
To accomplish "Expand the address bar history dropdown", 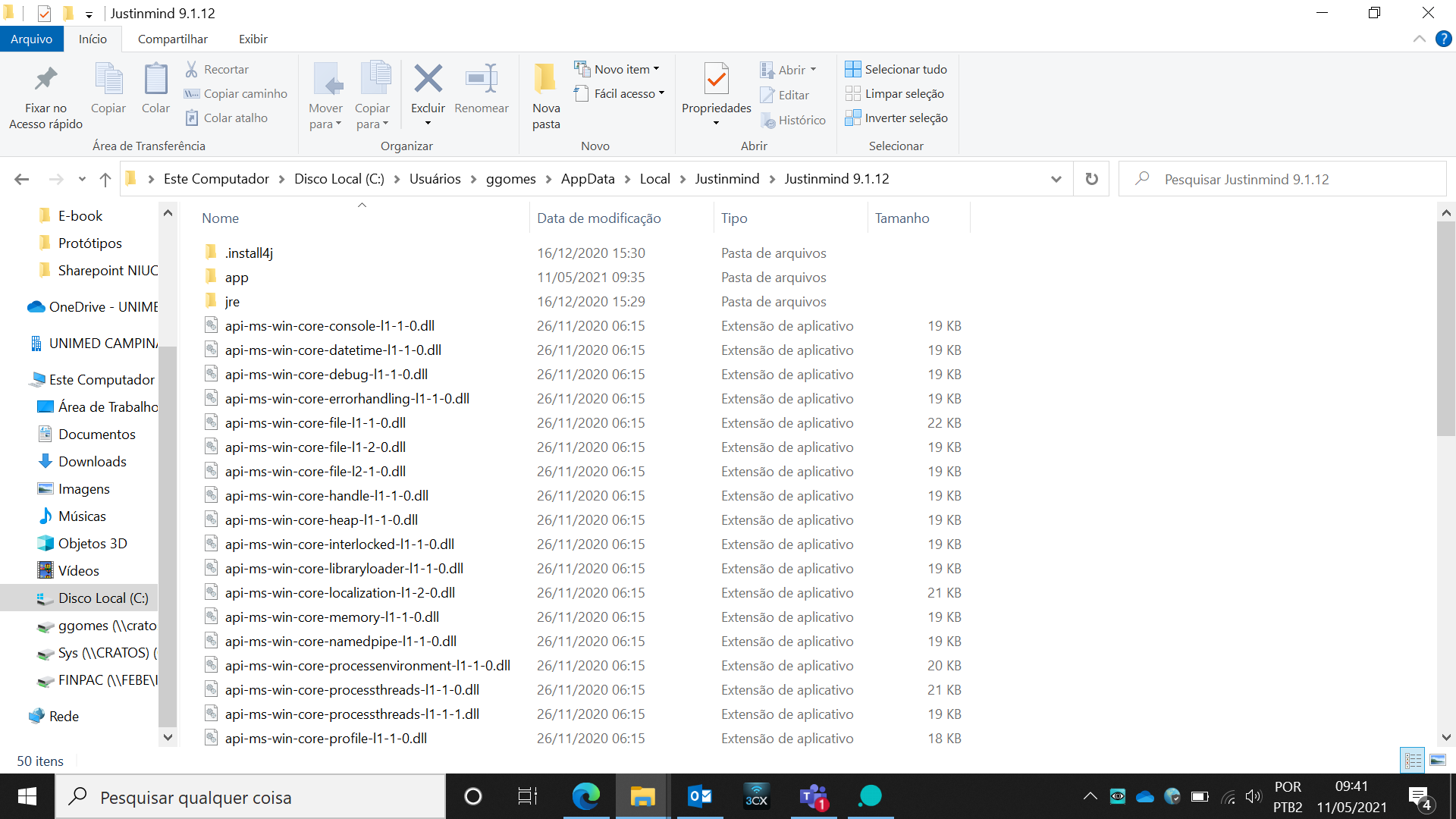I will click(x=1056, y=179).
